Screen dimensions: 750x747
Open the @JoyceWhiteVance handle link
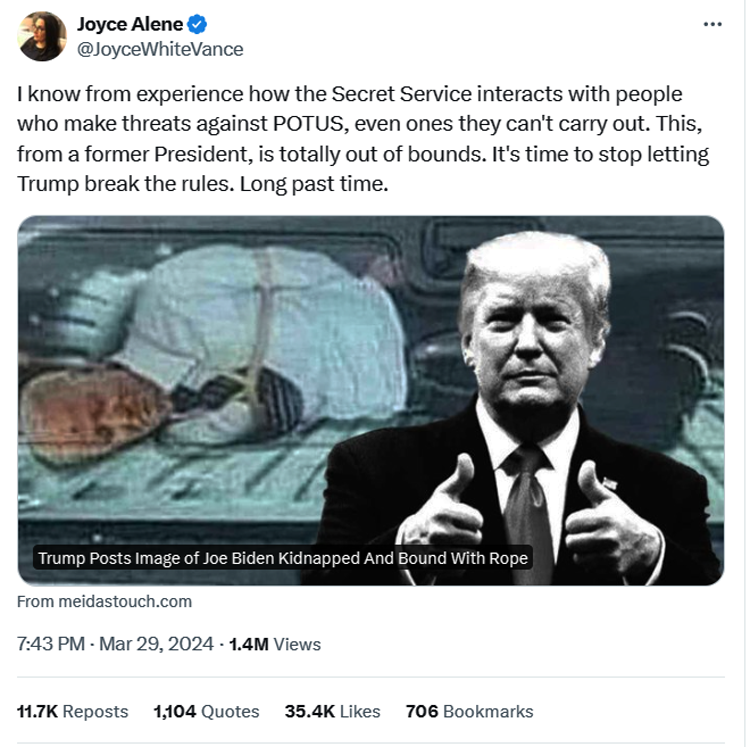coord(160,49)
